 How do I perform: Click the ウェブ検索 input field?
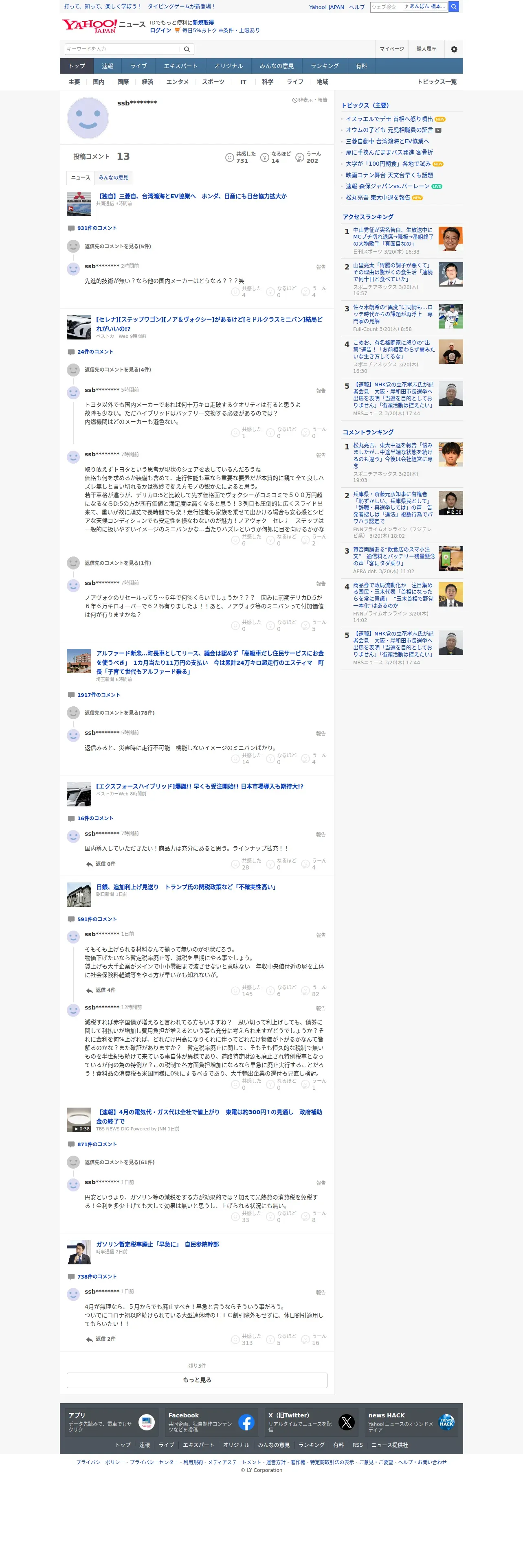(x=387, y=7)
